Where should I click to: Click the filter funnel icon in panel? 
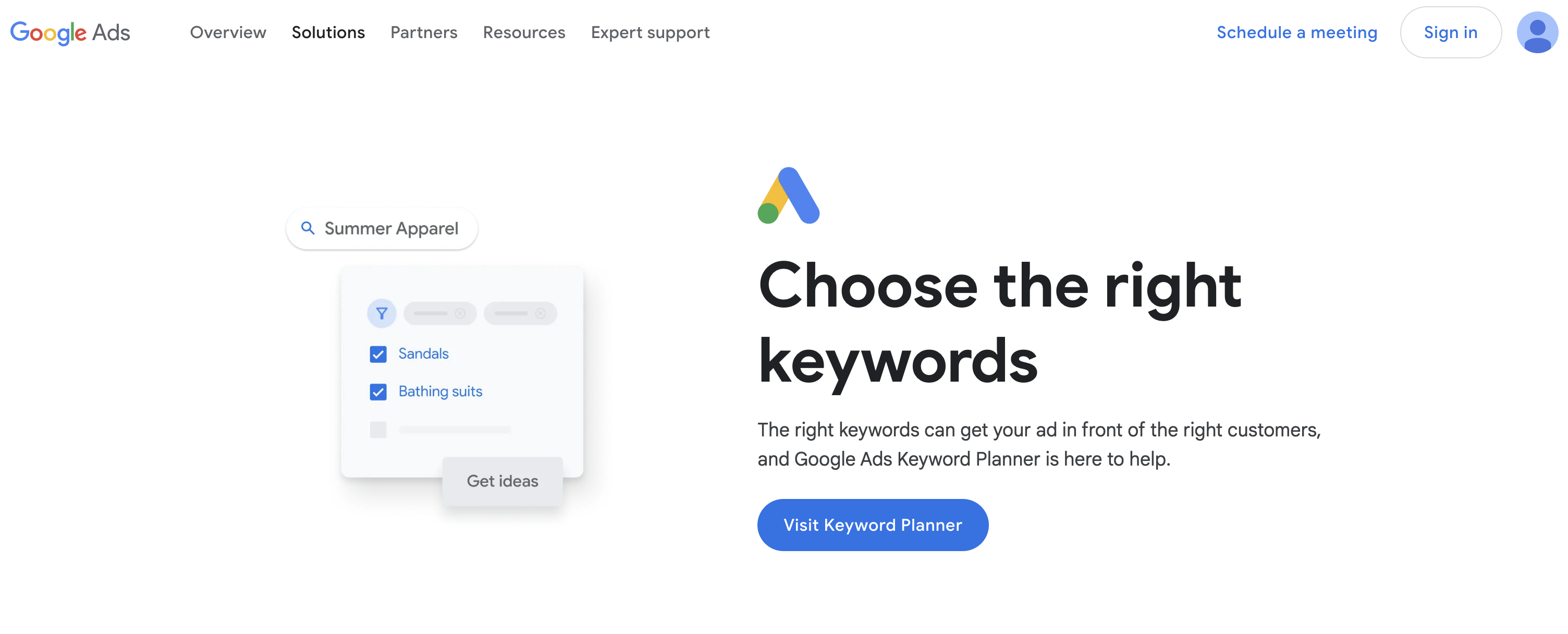click(x=382, y=313)
